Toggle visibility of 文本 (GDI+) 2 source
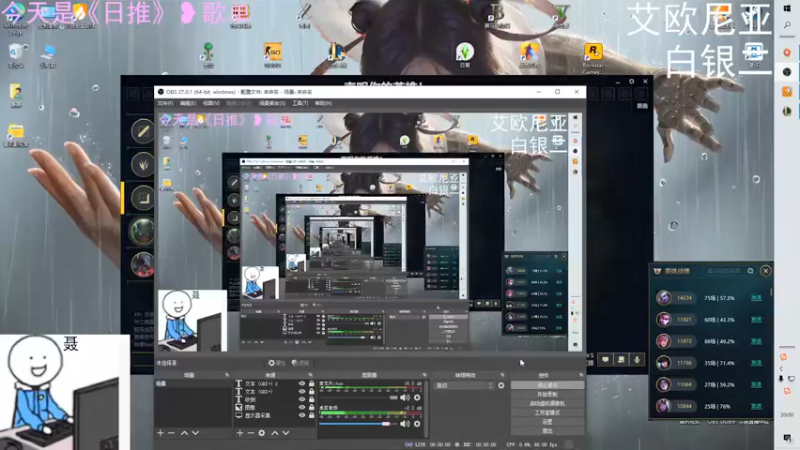Image resolution: width=800 pixels, height=450 pixels. (302, 384)
